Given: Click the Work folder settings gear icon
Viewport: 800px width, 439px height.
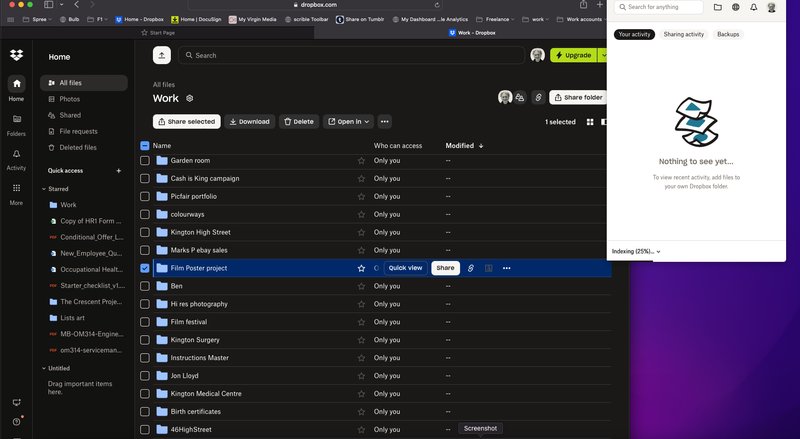Looking at the screenshot, I should (189, 99).
